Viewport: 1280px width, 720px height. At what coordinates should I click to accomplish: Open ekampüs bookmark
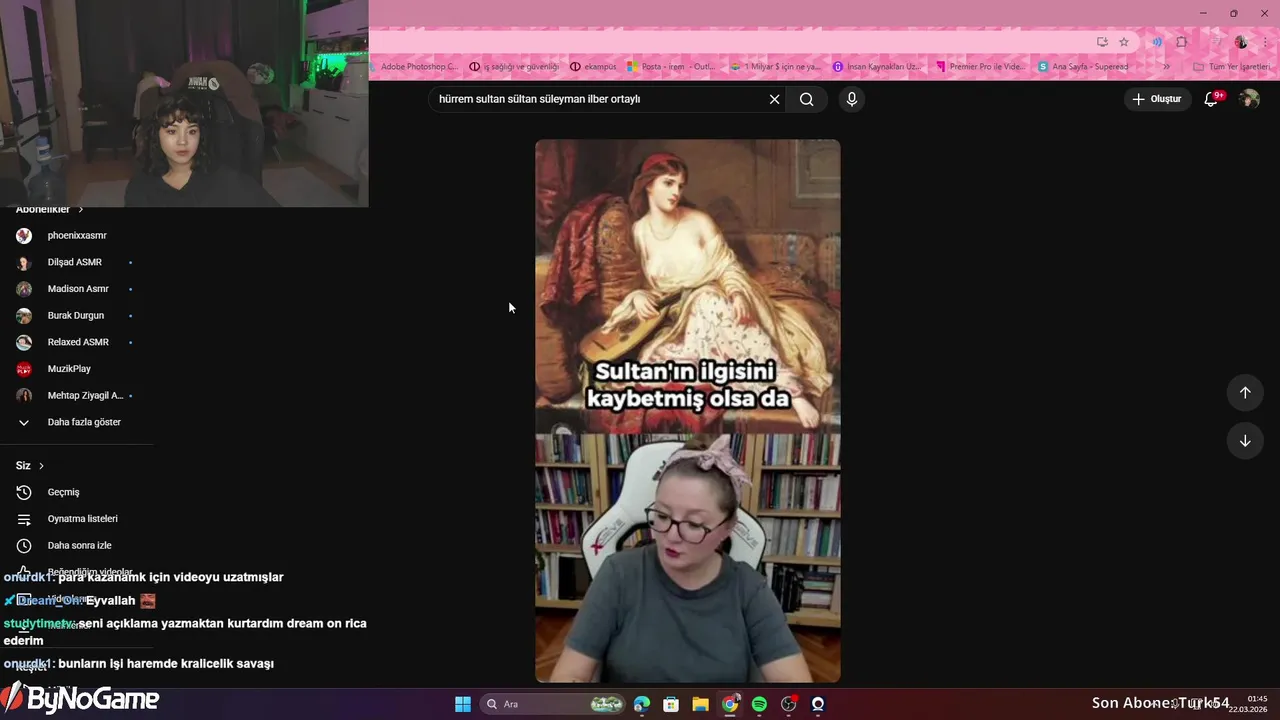[593, 67]
